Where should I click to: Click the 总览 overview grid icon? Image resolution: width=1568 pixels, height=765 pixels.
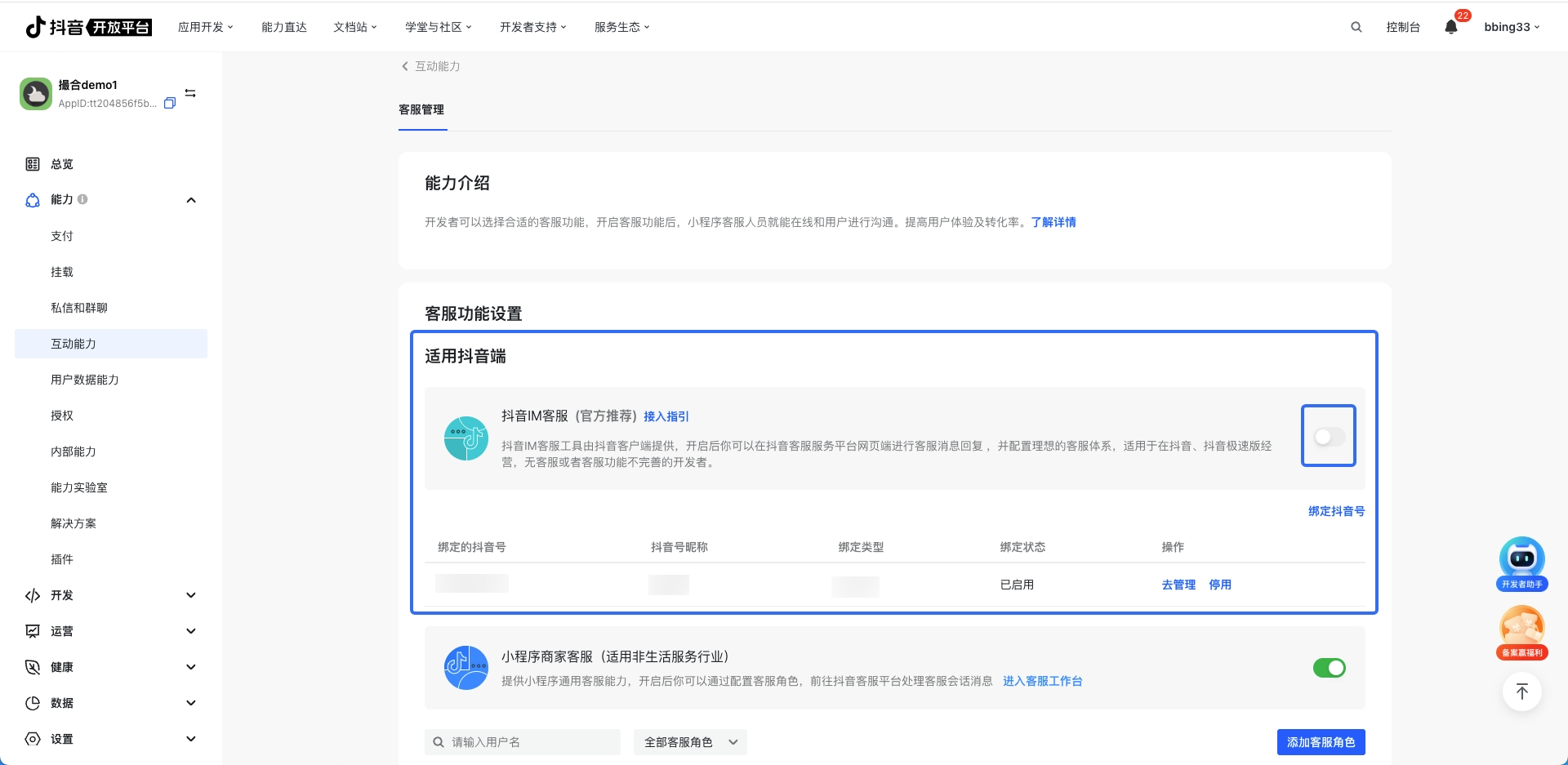[33, 164]
